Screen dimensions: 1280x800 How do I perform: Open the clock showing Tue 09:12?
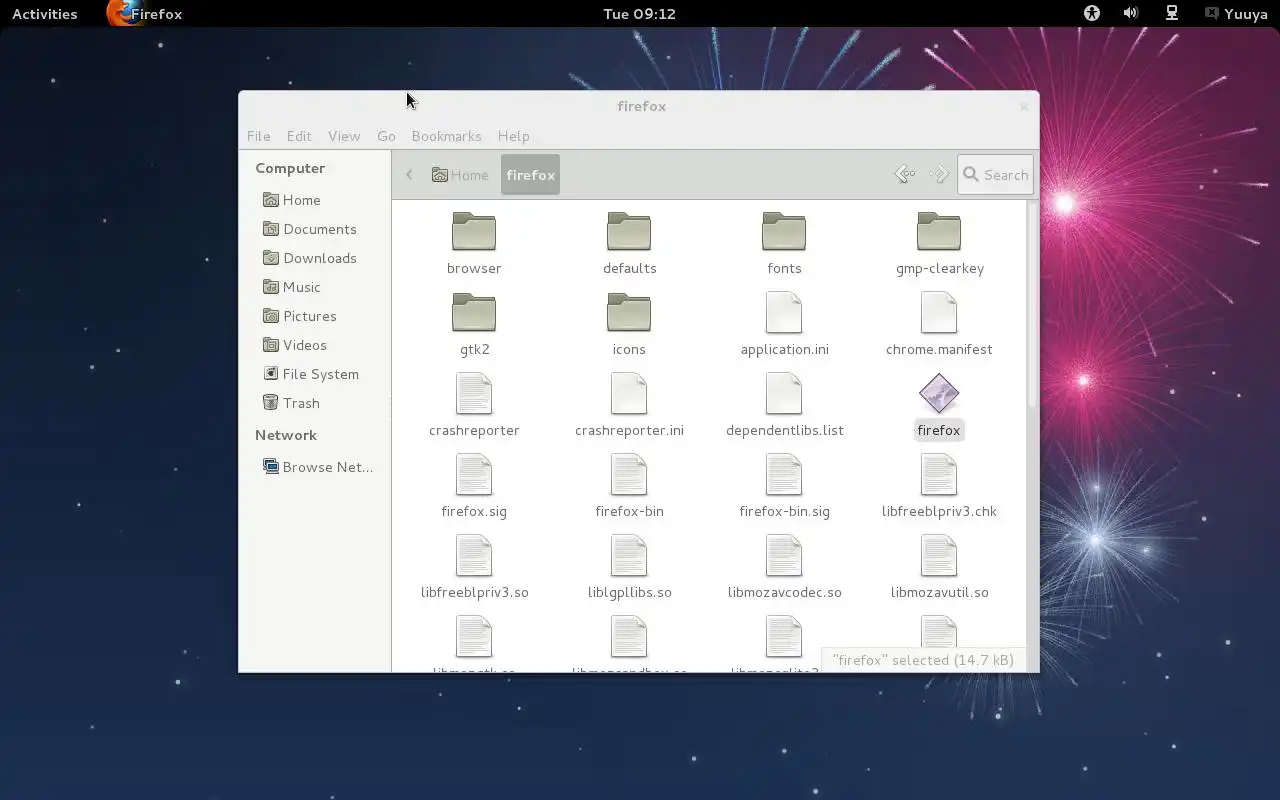640,14
